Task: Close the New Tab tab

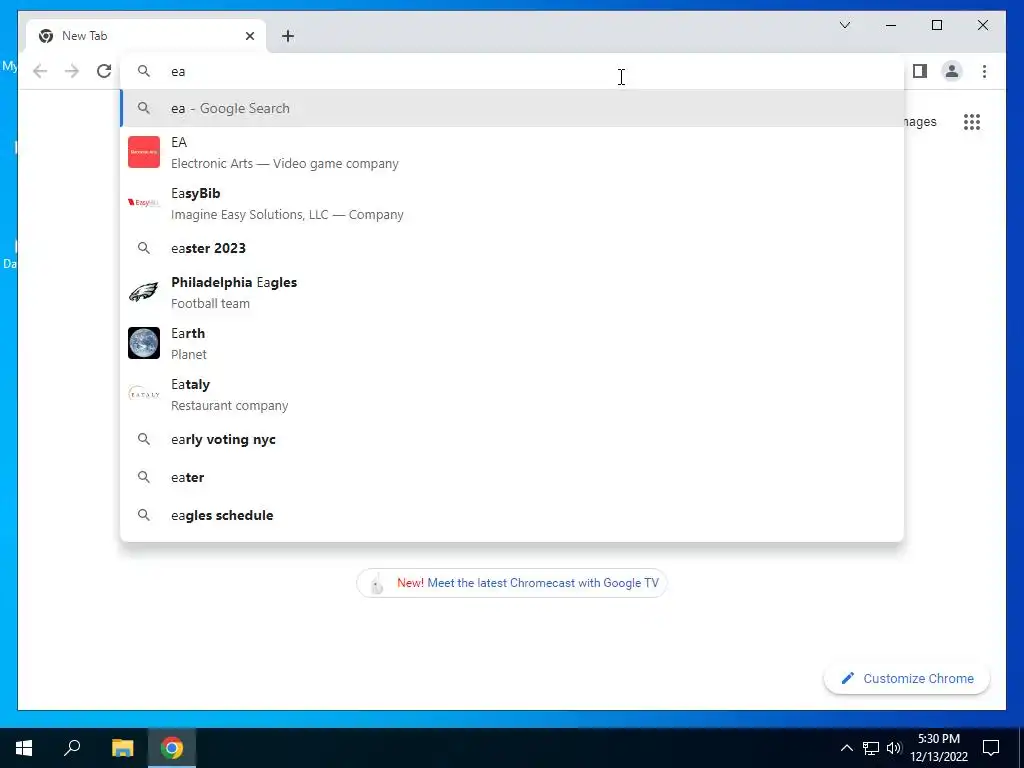Action: click(249, 36)
